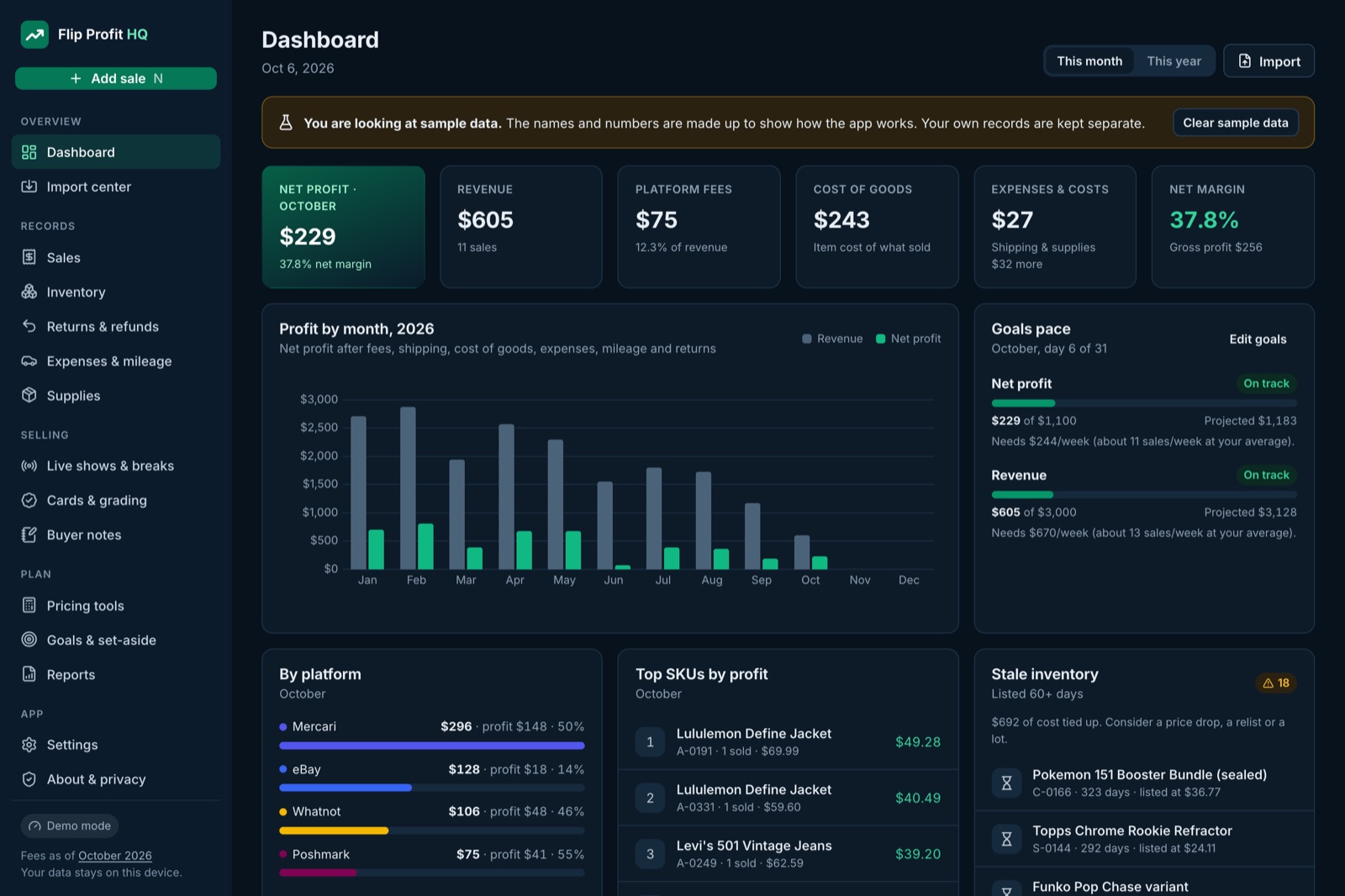Click the Supplies box icon
Viewport: 1345px width, 896px height.
(x=29, y=395)
